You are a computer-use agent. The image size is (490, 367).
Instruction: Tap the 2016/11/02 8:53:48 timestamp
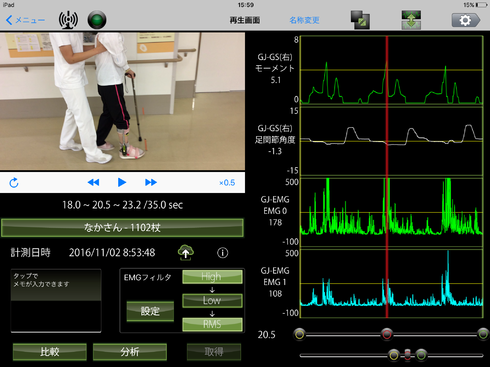point(112,253)
